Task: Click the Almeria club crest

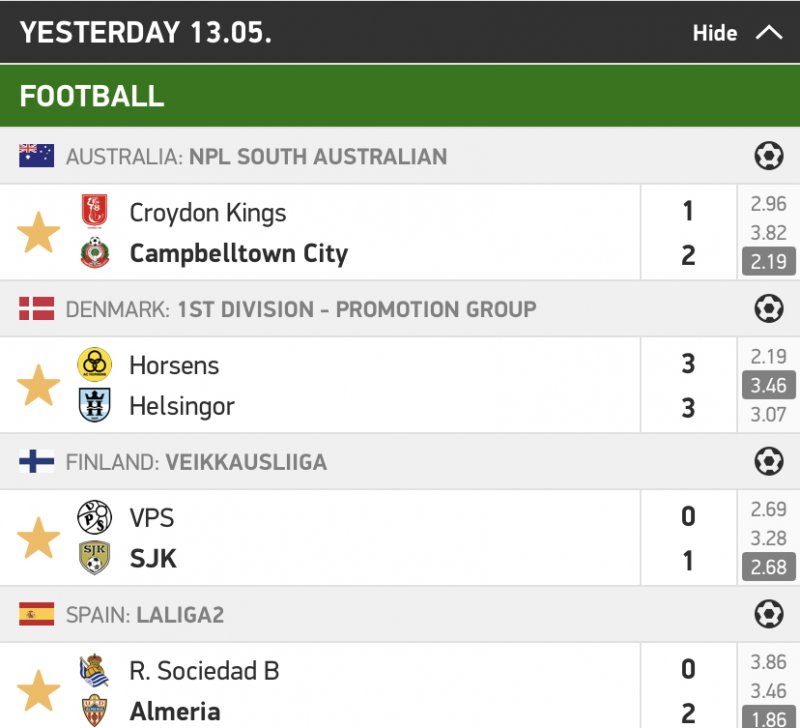Action: (94, 711)
